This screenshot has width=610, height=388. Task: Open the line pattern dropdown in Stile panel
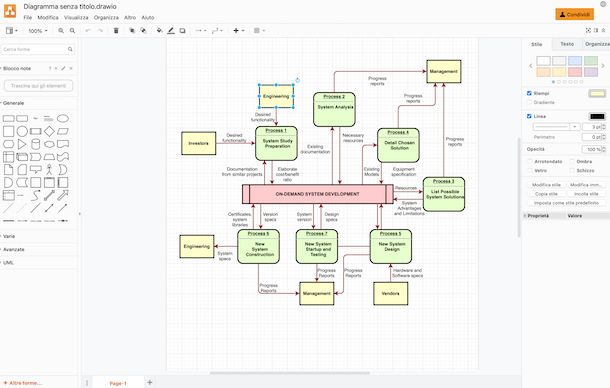point(556,127)
